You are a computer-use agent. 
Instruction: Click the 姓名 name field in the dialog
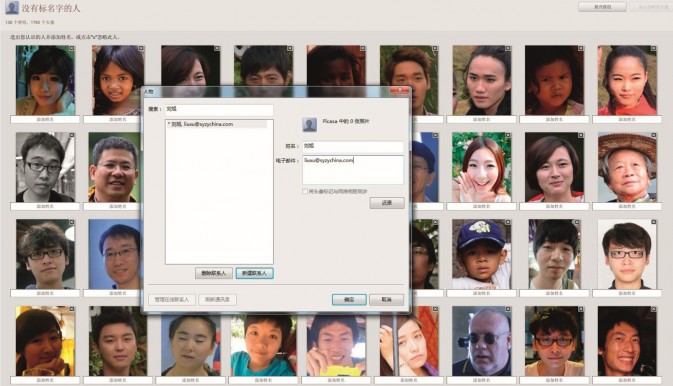pyautogui.click(x=353, y=146)
